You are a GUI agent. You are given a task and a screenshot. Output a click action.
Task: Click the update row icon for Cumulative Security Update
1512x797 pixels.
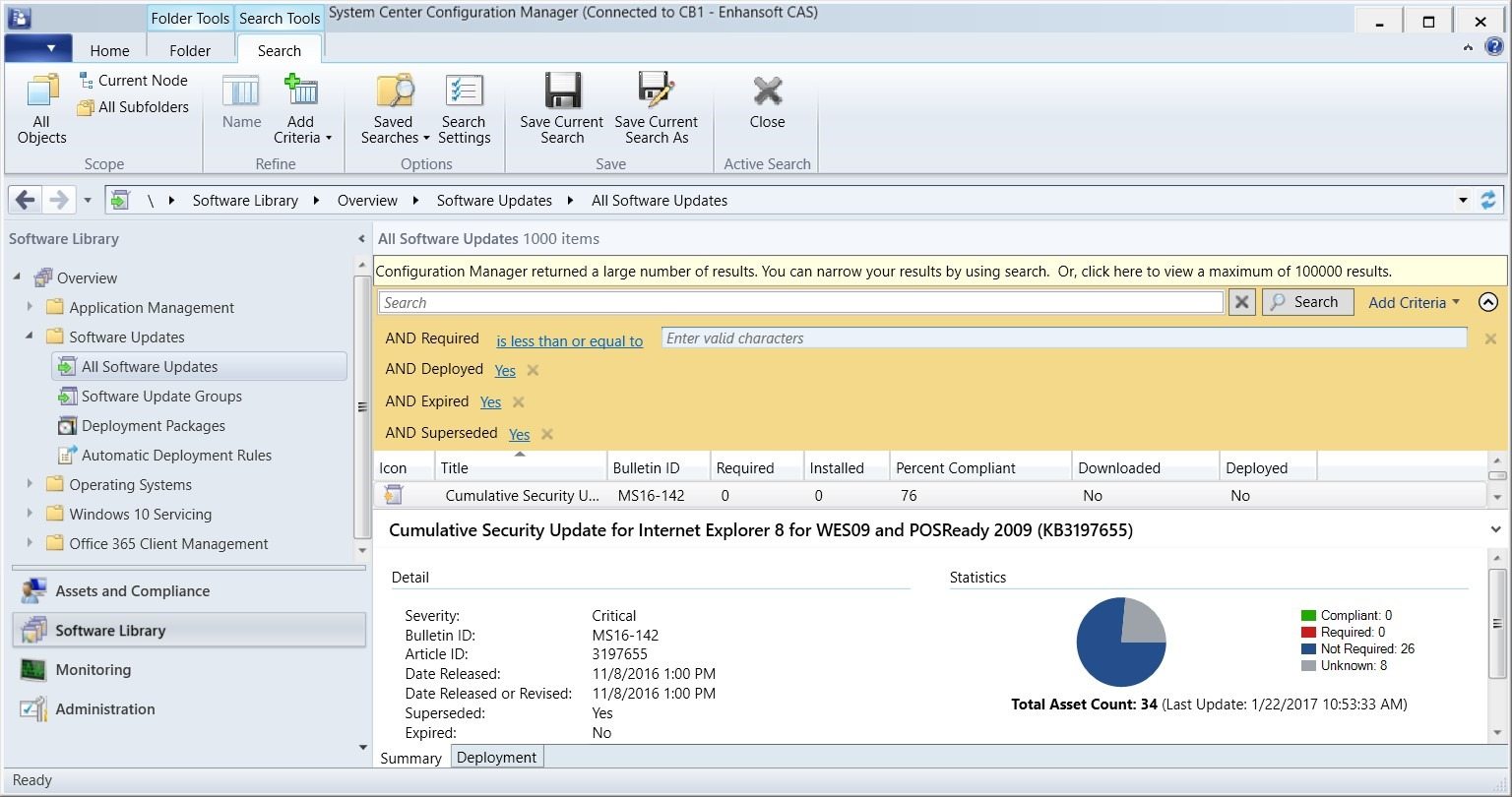click(394, 495)
